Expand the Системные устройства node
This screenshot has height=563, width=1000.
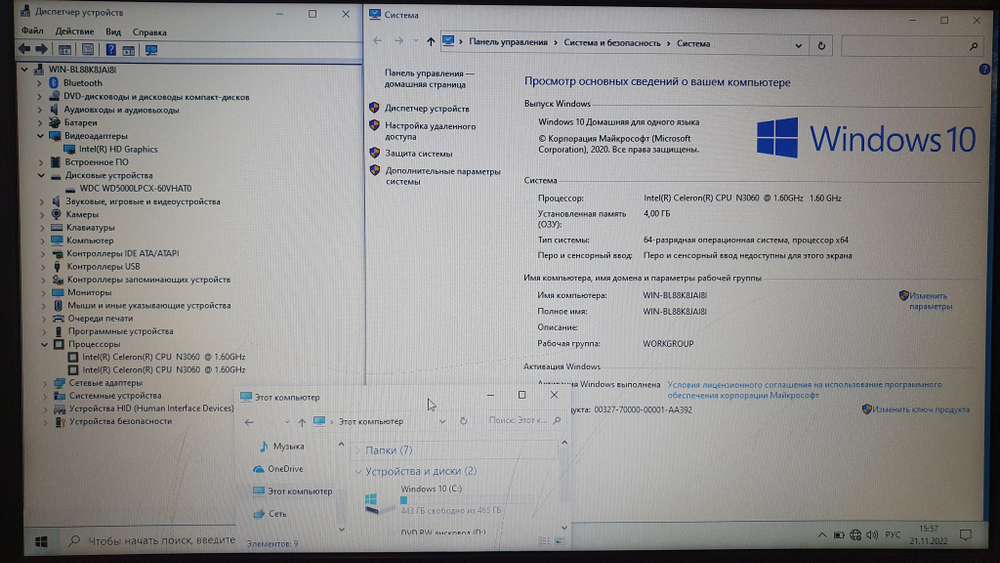coord(45,395)
